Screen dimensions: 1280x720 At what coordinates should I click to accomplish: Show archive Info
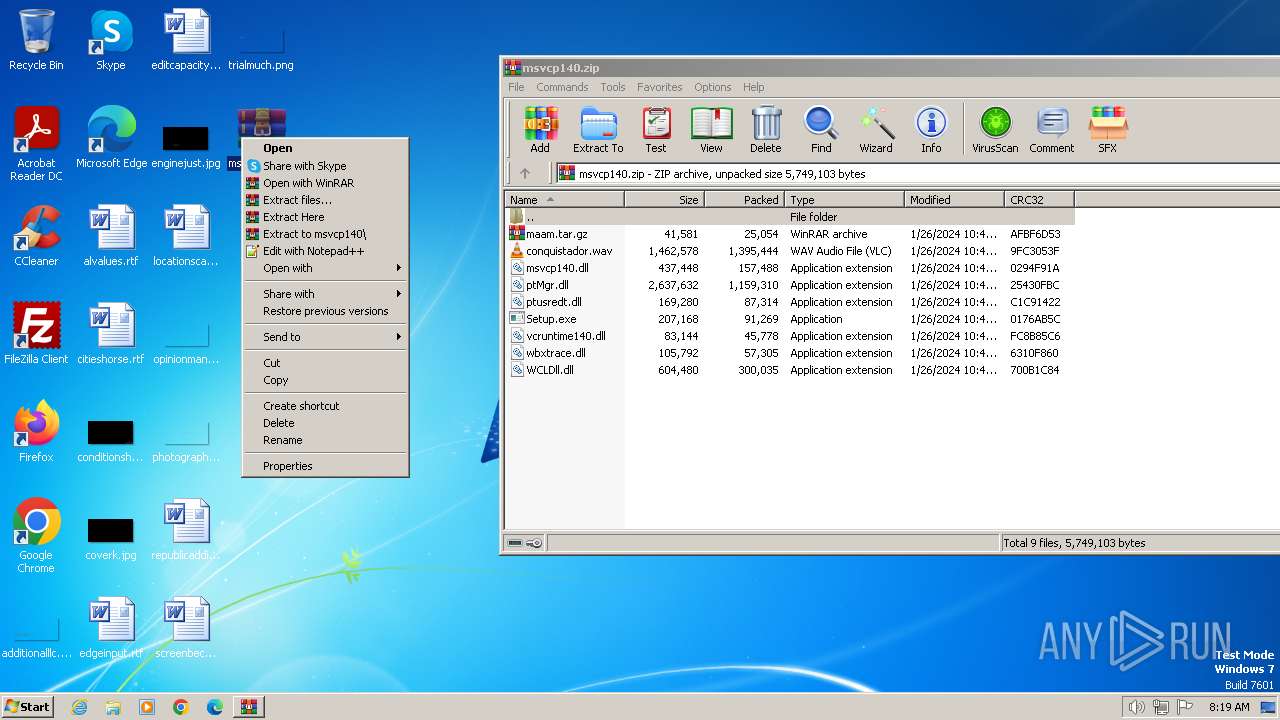click(x=931, y=130)
